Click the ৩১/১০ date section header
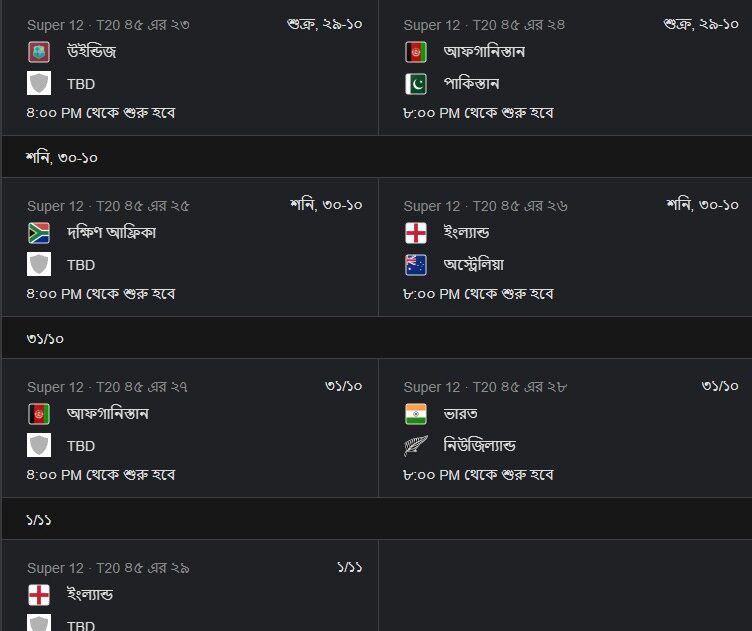This screenshot has height=631, width=752. [376, 338]
